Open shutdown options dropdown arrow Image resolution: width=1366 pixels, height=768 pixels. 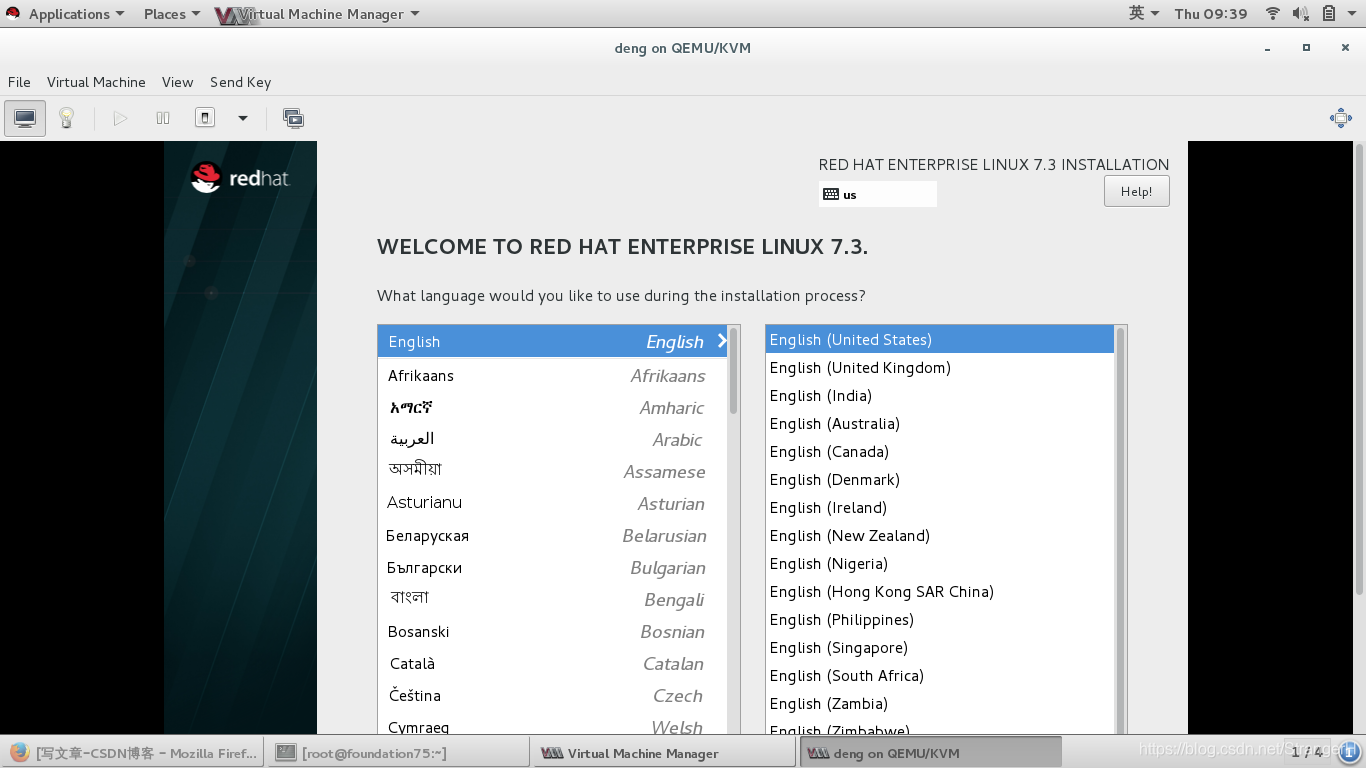click(x=242, y=118)
